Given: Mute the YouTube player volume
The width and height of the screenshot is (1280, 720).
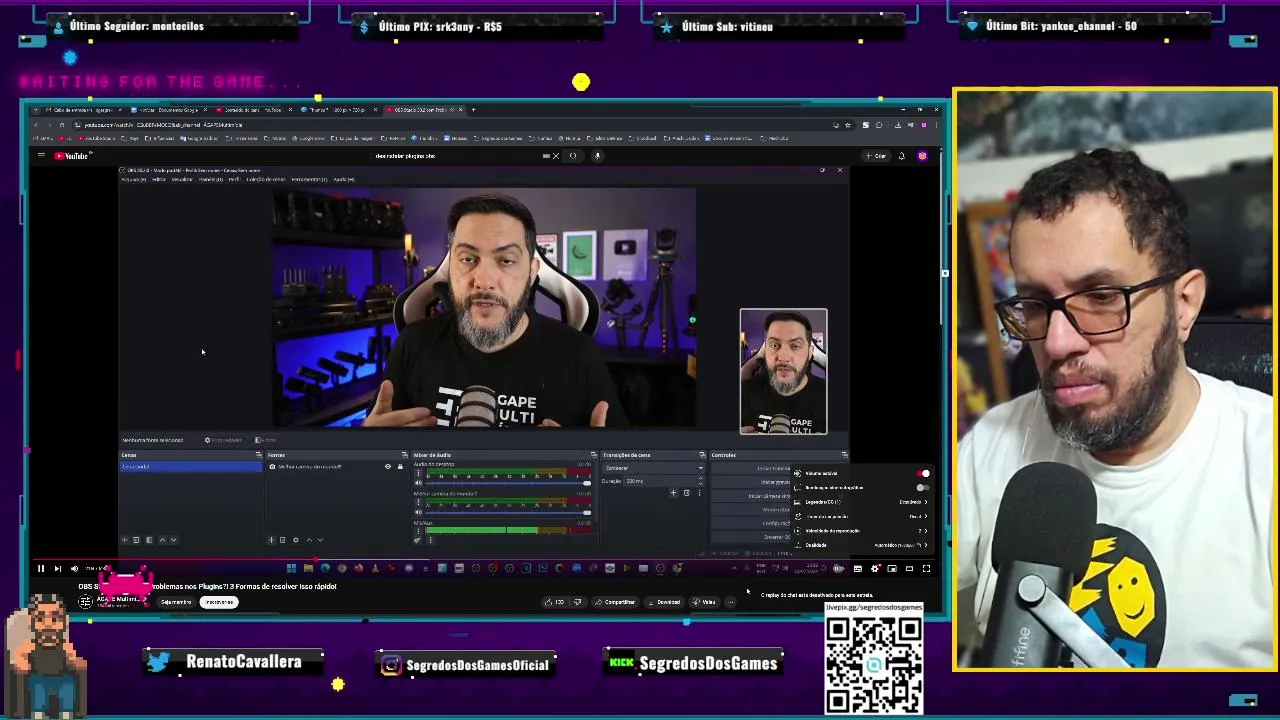Looking at the screenshot, I should pyautogui.click(x=74, y=568).
